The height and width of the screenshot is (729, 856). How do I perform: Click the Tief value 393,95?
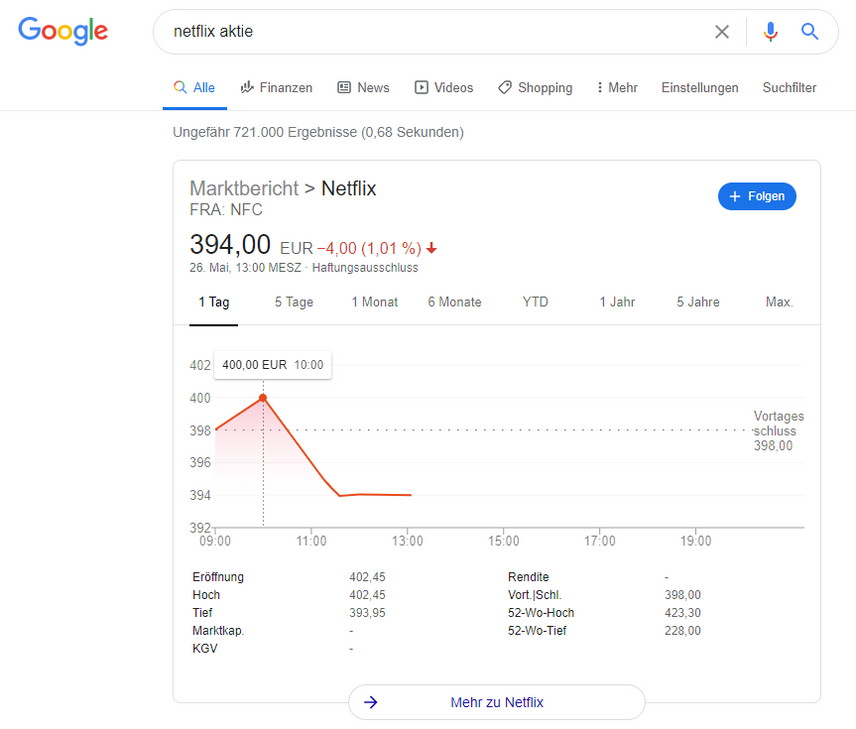point(367,613)
